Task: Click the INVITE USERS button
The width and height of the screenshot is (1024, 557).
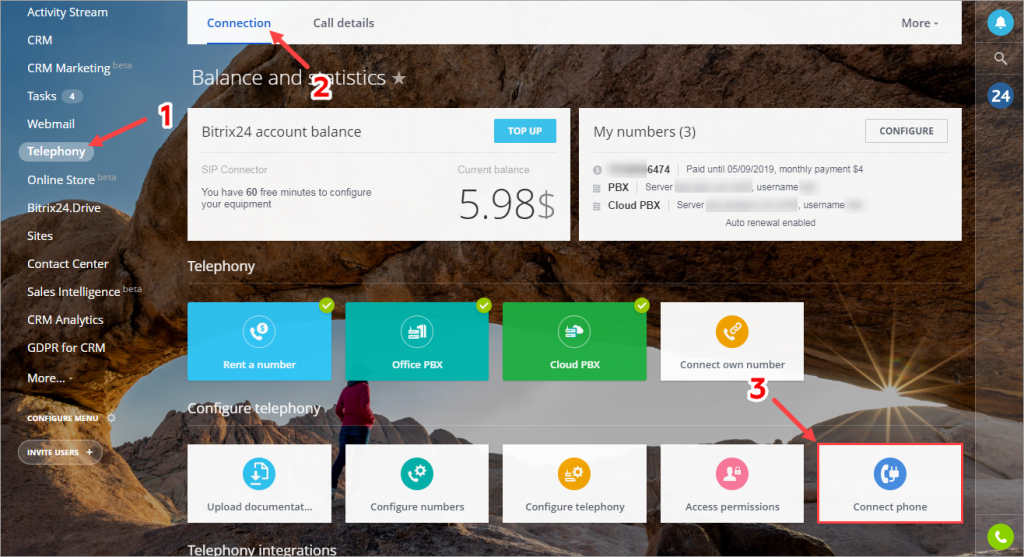Action: point(60,452)
